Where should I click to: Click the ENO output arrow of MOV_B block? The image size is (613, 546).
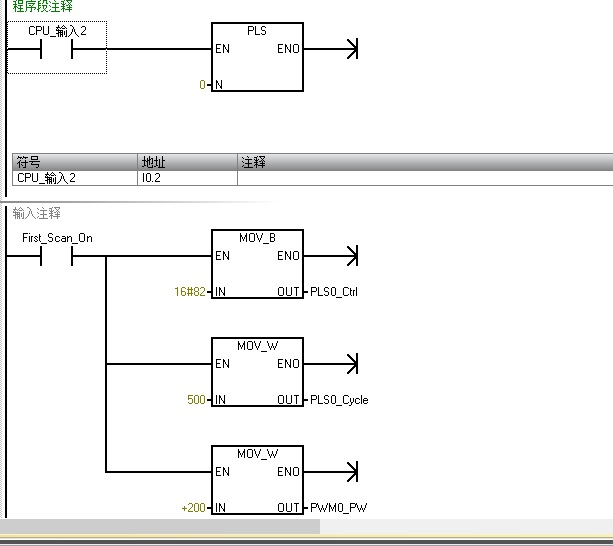[x=350, y=256]
